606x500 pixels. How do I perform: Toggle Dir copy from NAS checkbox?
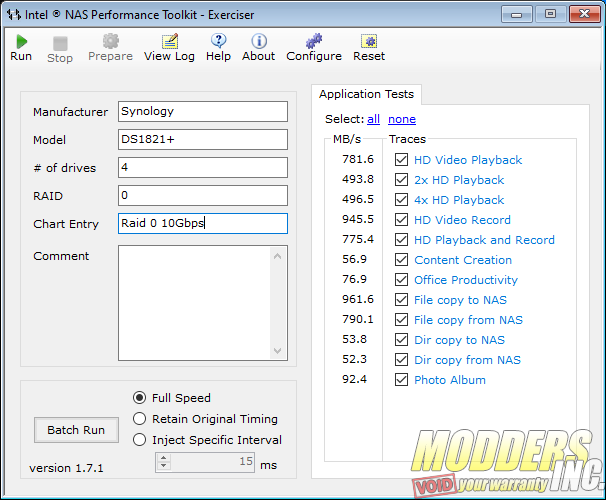click(401, 360)
